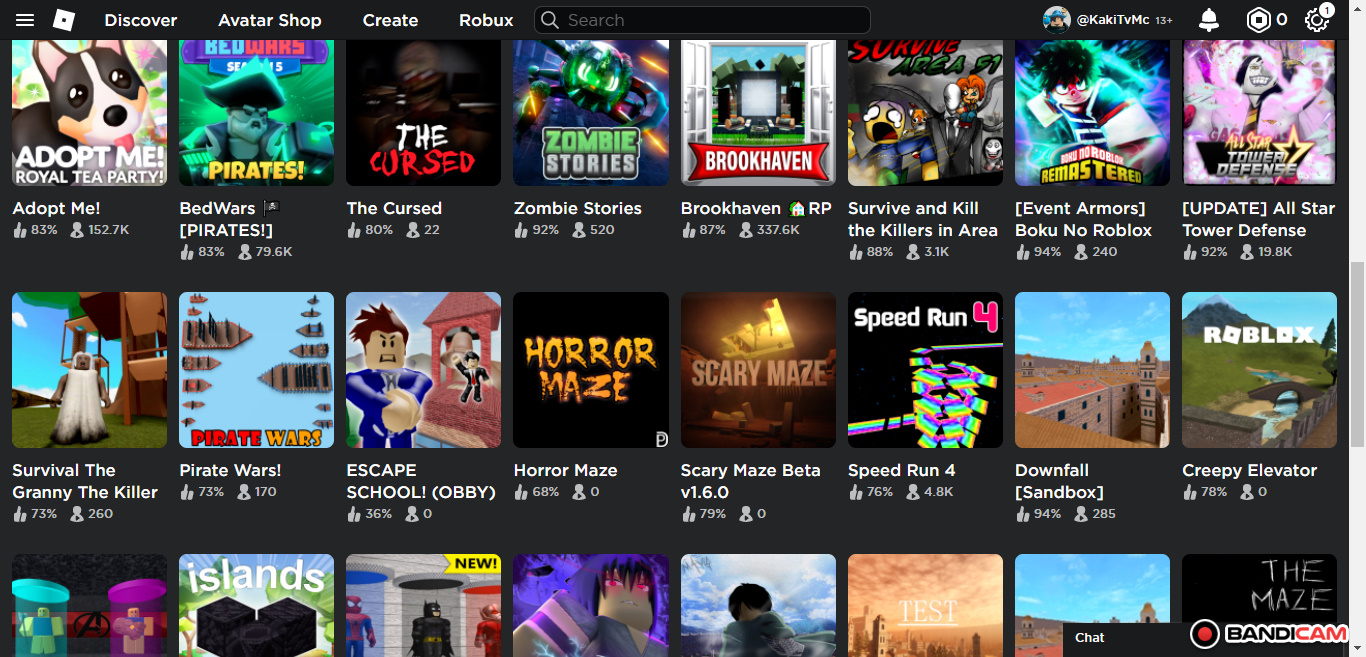
Task: Click the Bandicam record icon
Action: pos(1205,633)
